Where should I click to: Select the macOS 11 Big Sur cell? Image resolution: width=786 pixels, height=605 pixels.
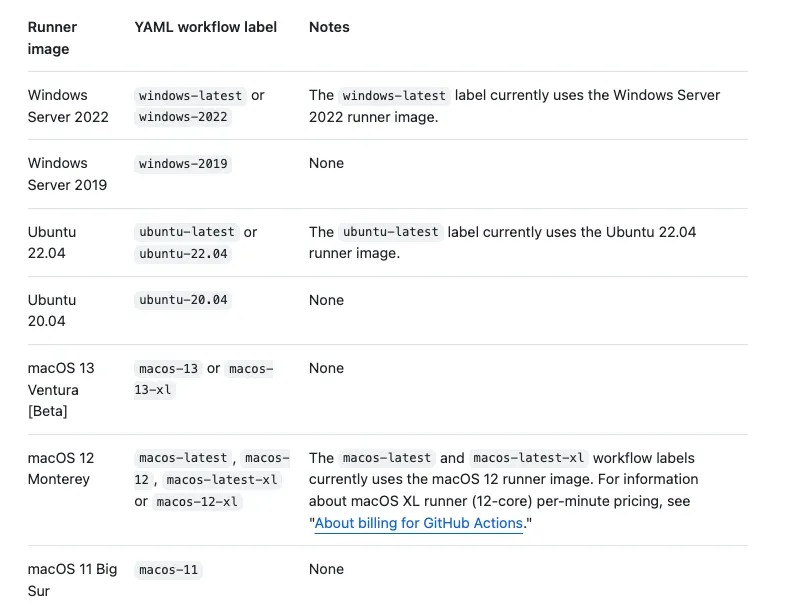[x=72, y=580]
